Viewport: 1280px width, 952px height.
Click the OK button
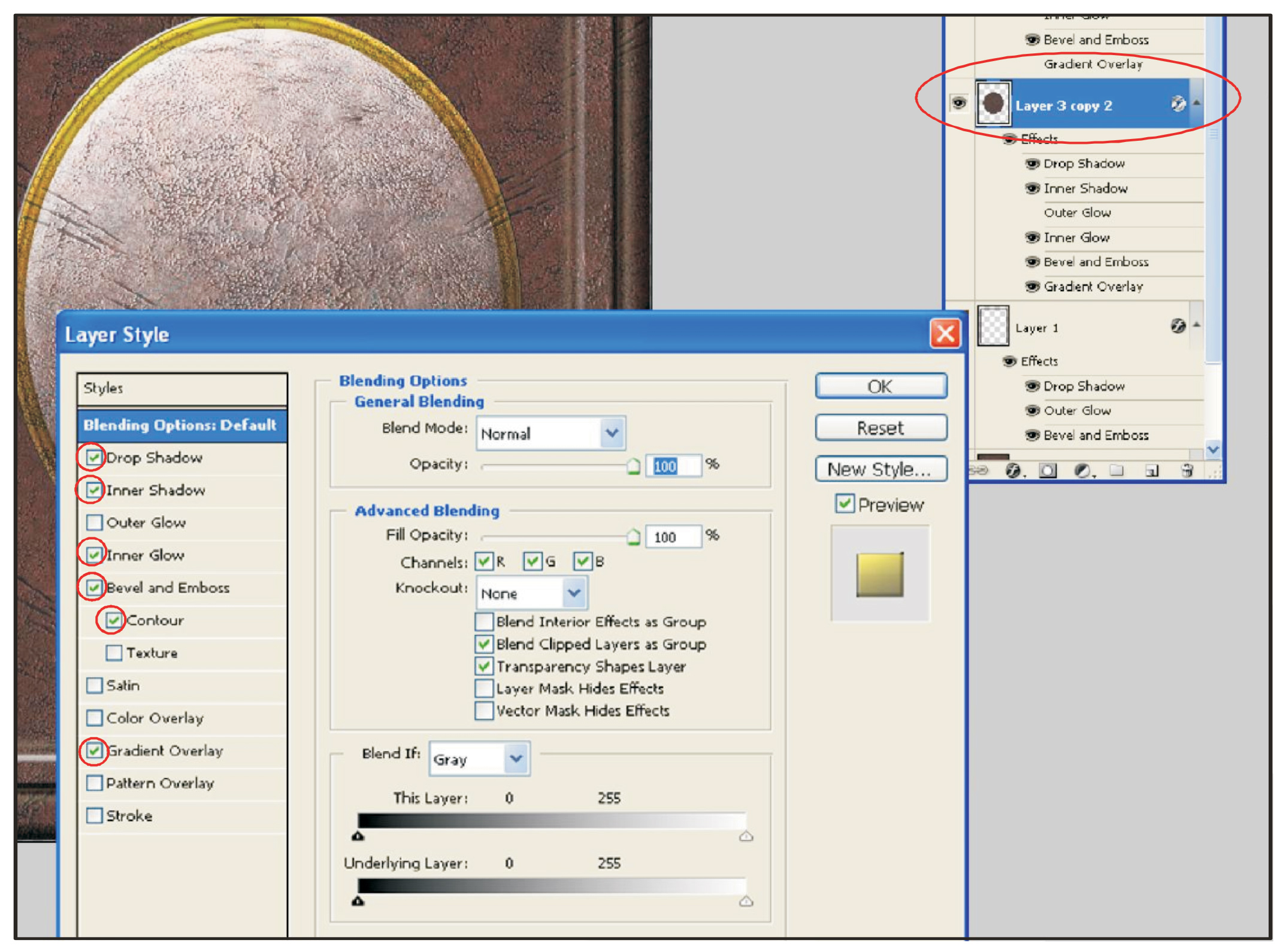[880, 386]
